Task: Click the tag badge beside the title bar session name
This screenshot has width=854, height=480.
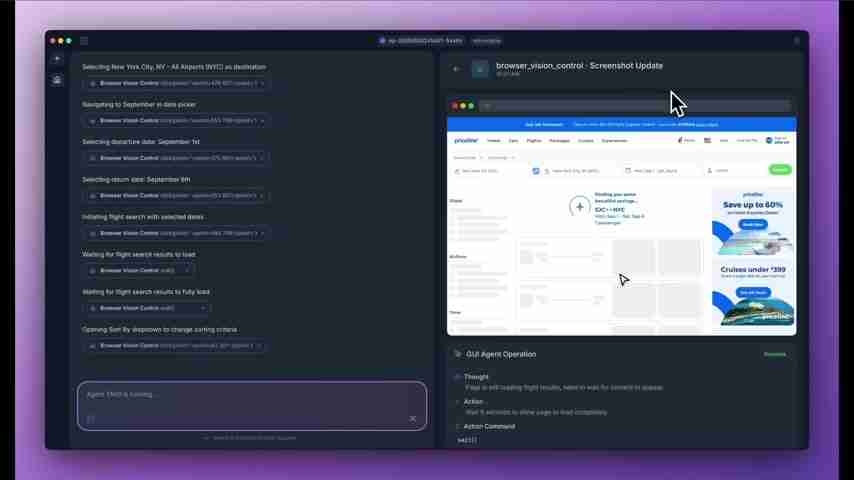Action: point(486,41)
